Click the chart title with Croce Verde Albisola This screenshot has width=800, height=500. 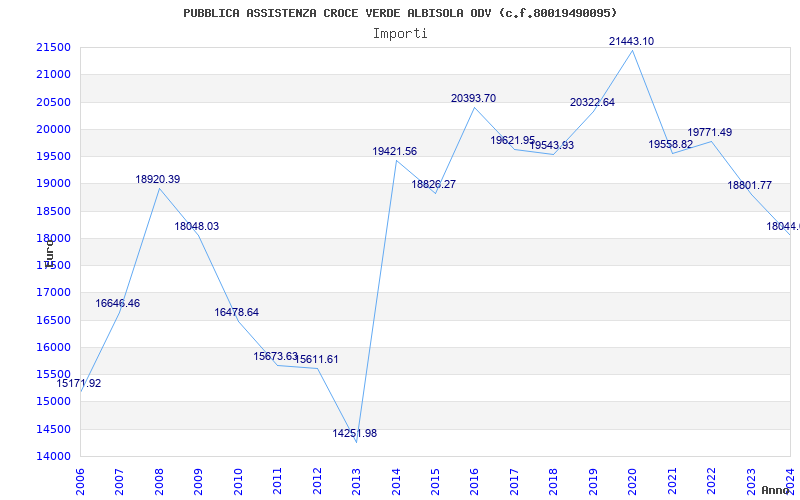point(400,13)
